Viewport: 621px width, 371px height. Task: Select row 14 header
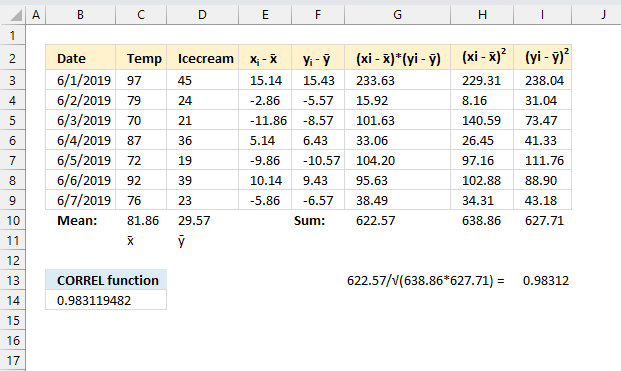point(13,300)
